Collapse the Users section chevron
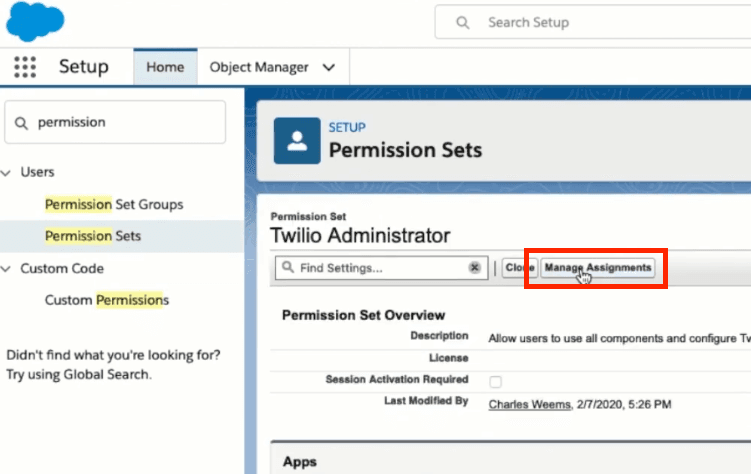This screenshot has width=751, height=474. click(x=6, y=172)
